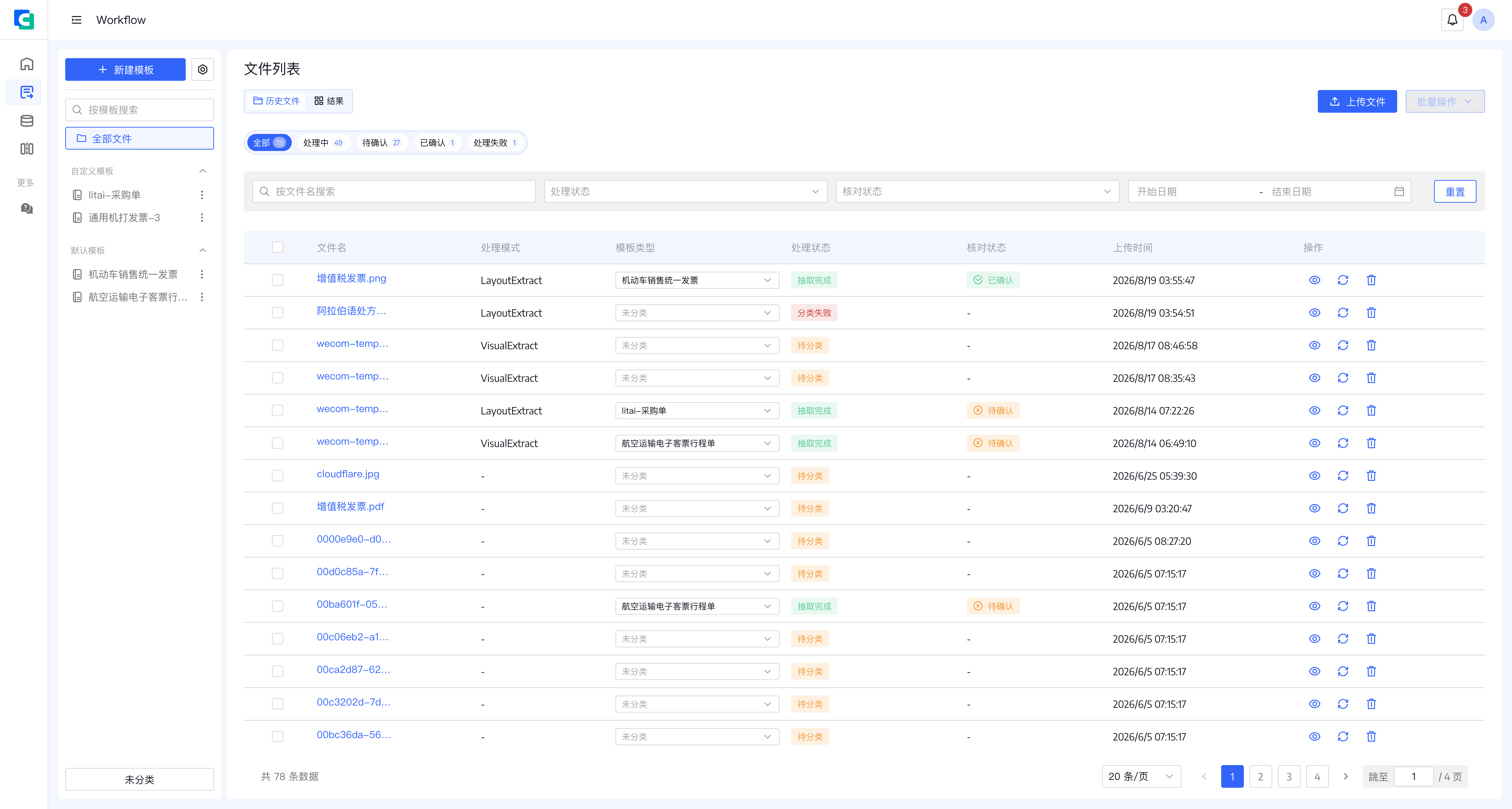Open the database icon in left sidebar
1512x809 pixels.
[x=26, y=121]
